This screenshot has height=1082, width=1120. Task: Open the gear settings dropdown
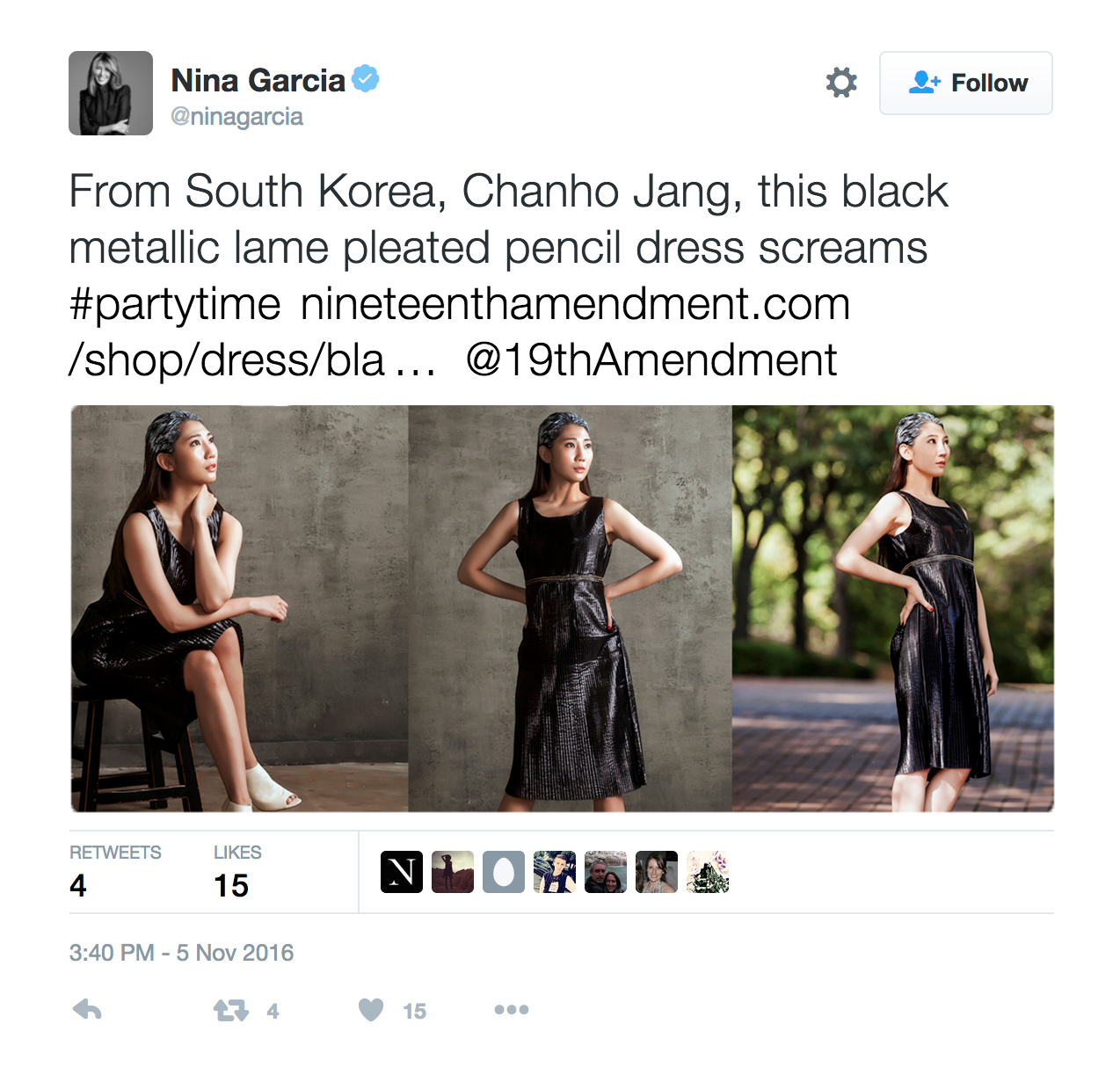[841, 83]
